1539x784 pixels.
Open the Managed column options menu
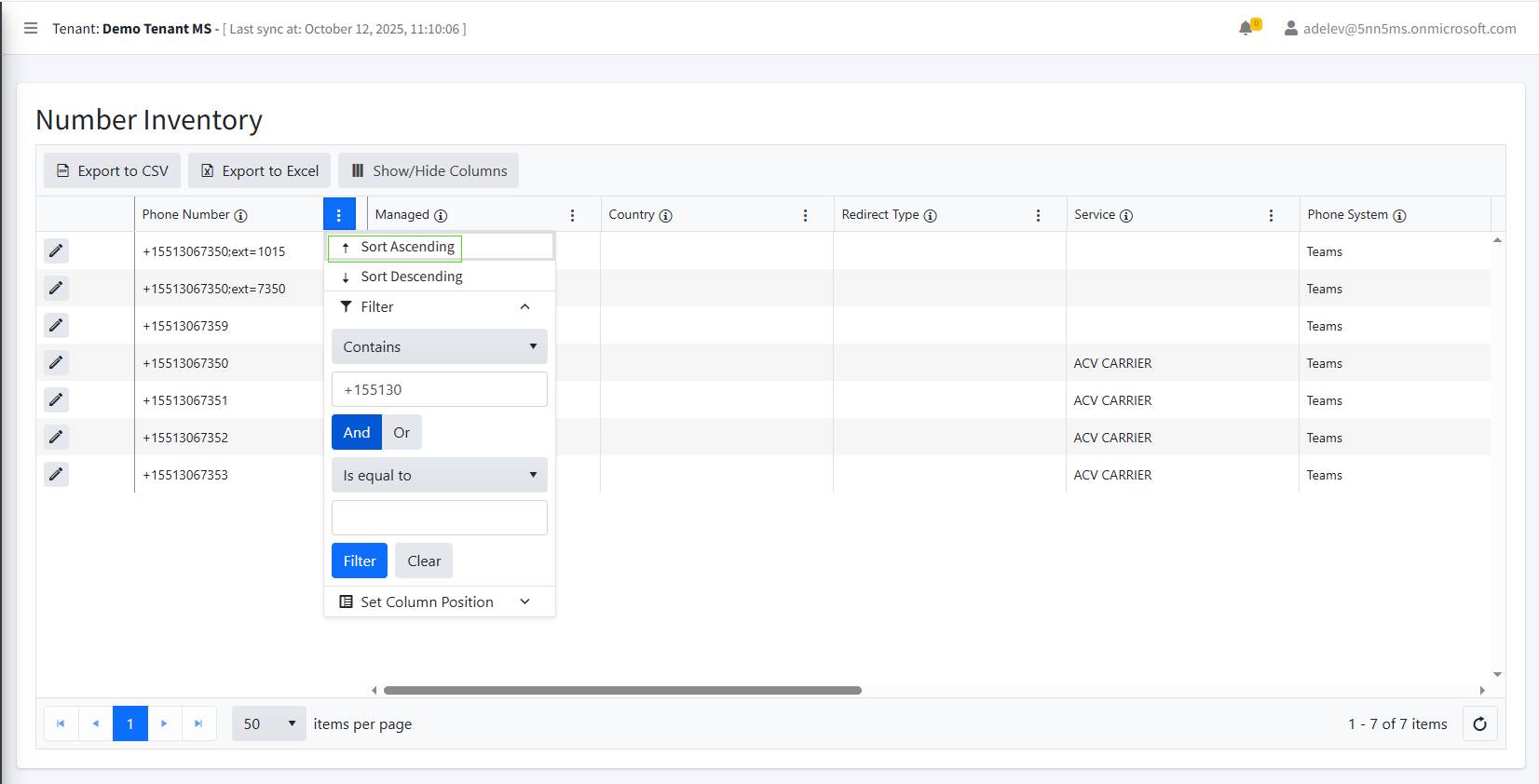[x=572, y=215]
